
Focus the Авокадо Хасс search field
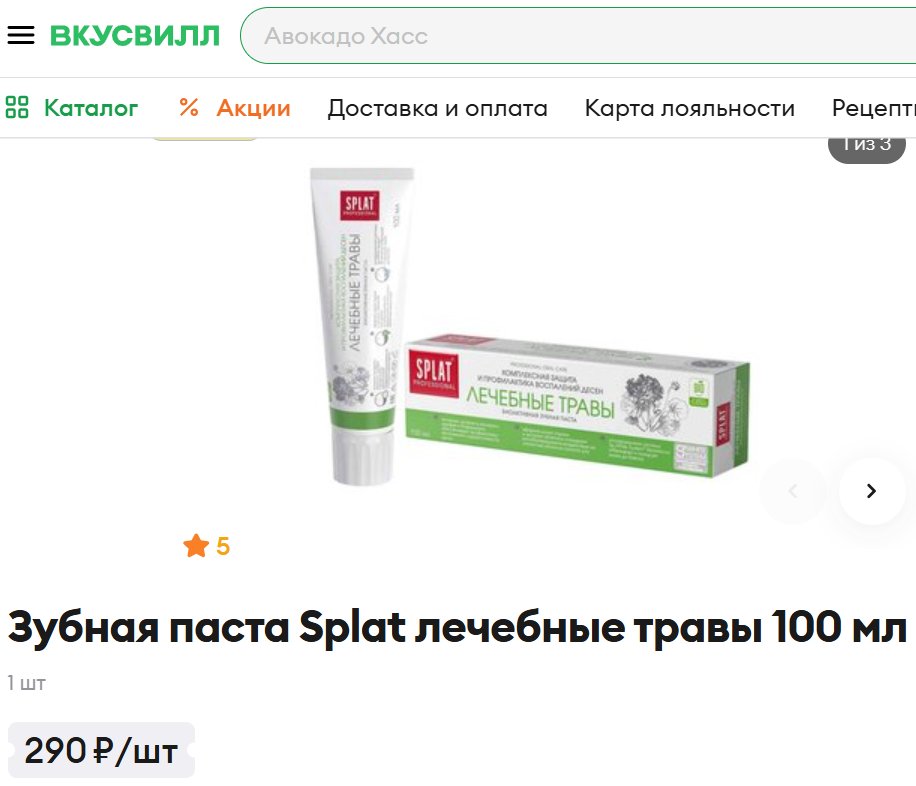[x=578, y=36]
